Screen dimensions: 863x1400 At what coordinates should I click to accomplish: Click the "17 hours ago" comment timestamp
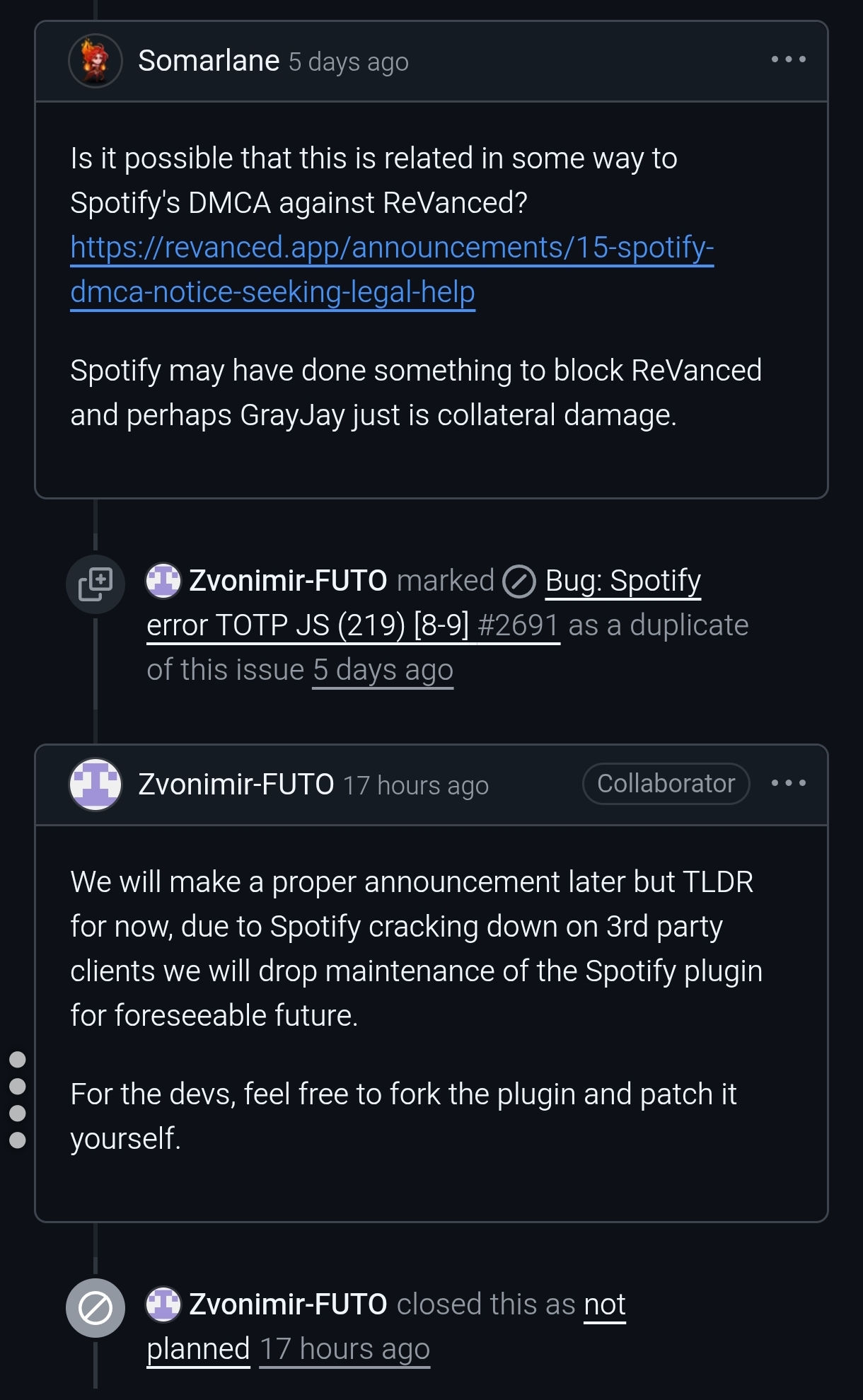pos(416,785)
